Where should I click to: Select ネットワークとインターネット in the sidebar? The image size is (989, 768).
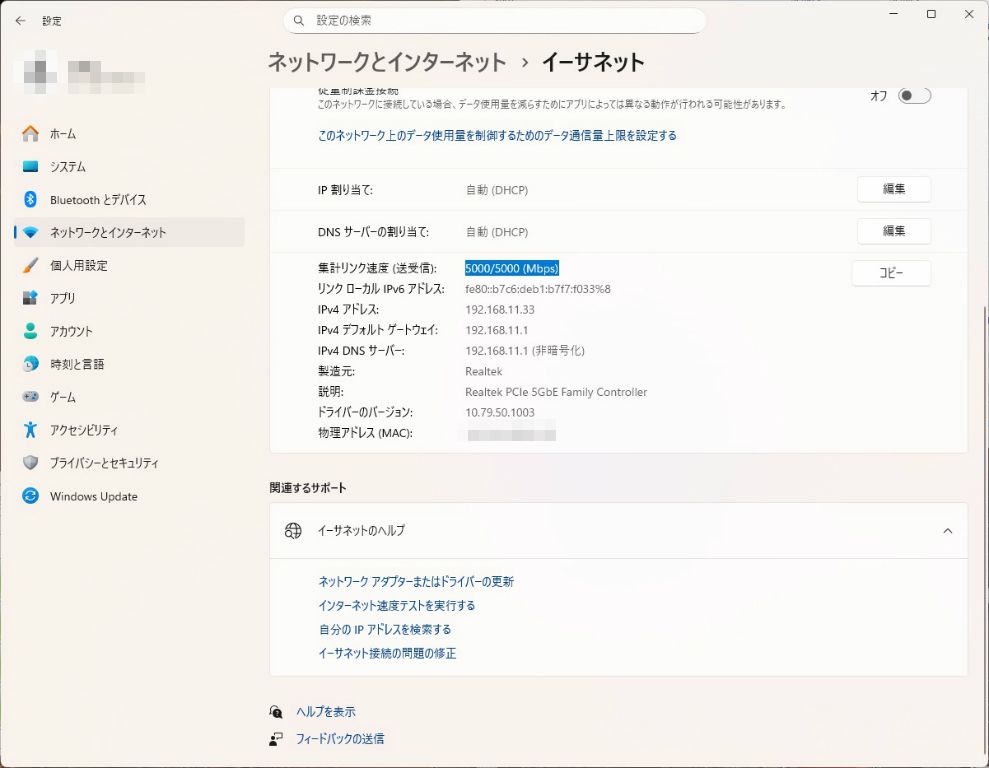(x=108, y=233)
